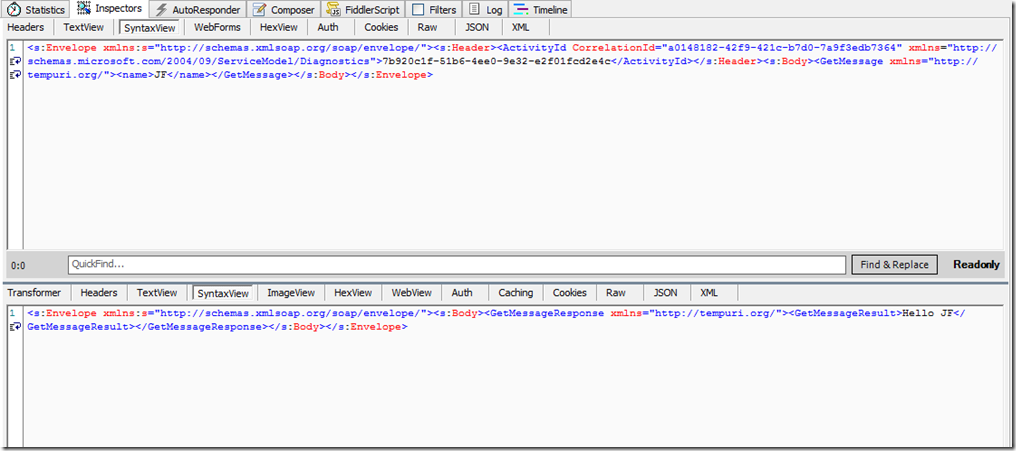Click the Log document icon
The width and height of the screenshot is (1016, 451).
[x=475, y=10]
